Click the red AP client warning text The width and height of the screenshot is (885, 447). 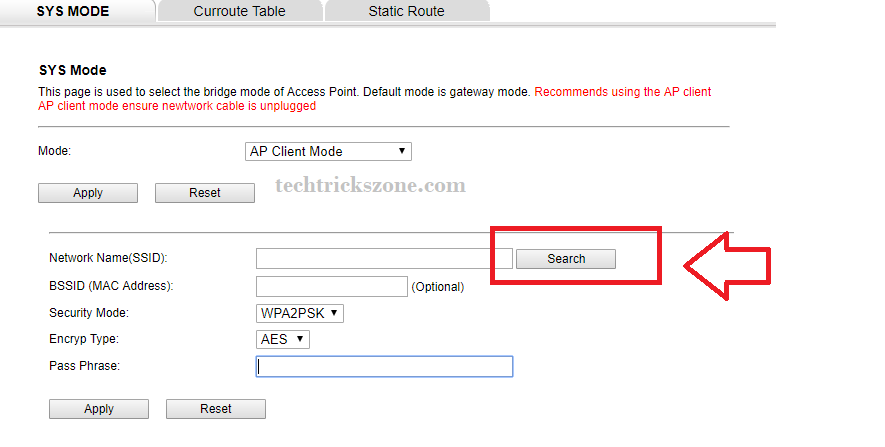(x=622, y=92)
